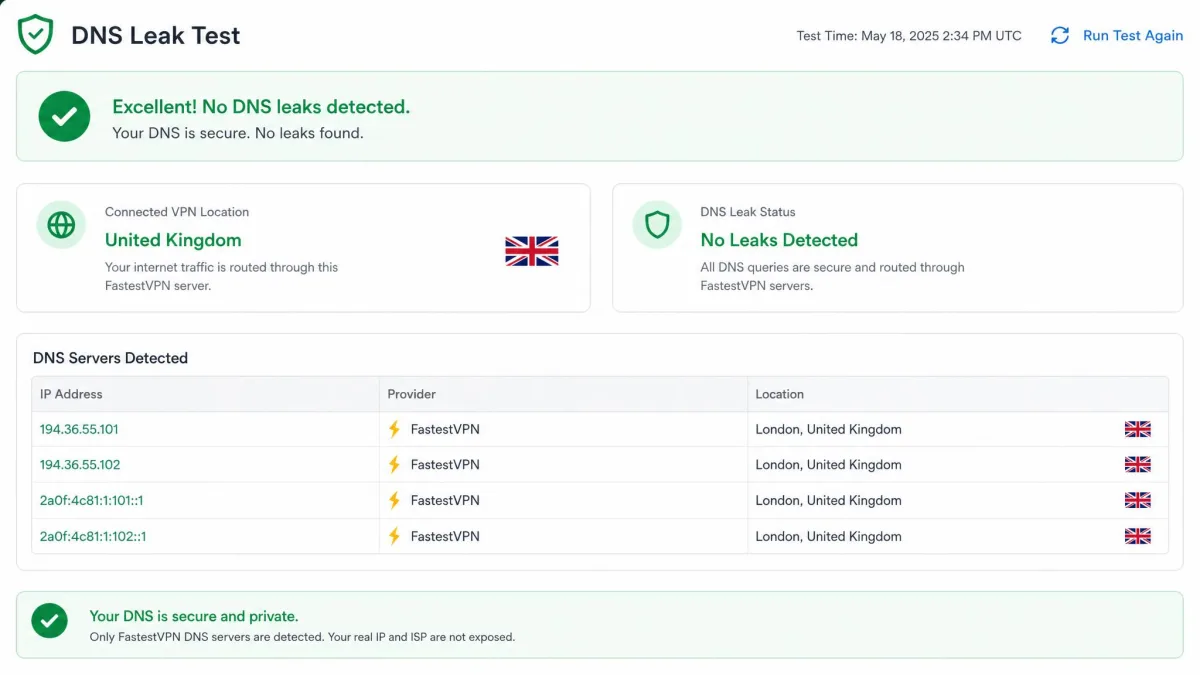
Task: Click the UK flag in the 2a0f:4c81:1:101::1 row
Action: coord(1138,500)
